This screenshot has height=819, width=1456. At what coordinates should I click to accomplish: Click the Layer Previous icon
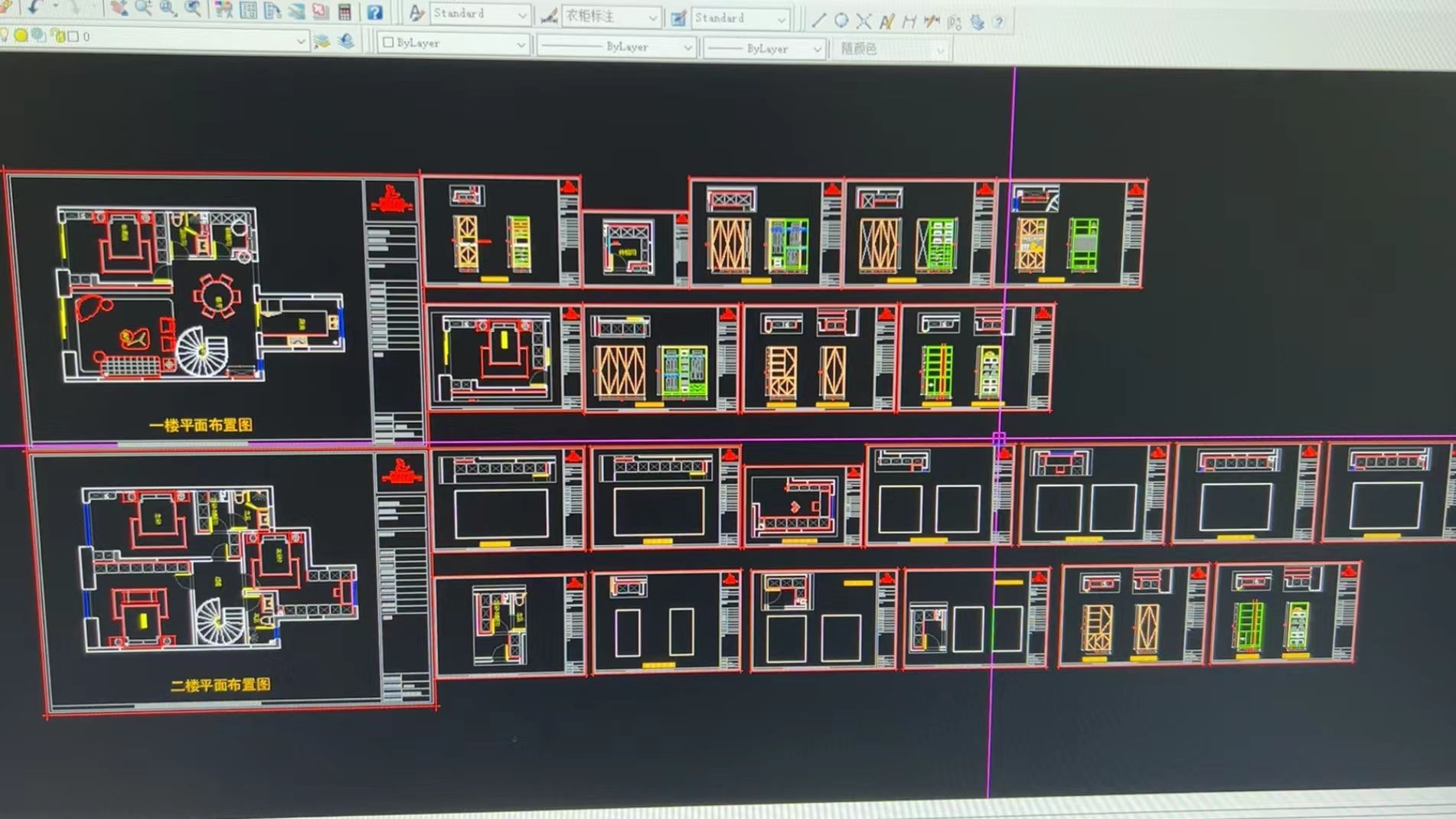click(346, 41)
